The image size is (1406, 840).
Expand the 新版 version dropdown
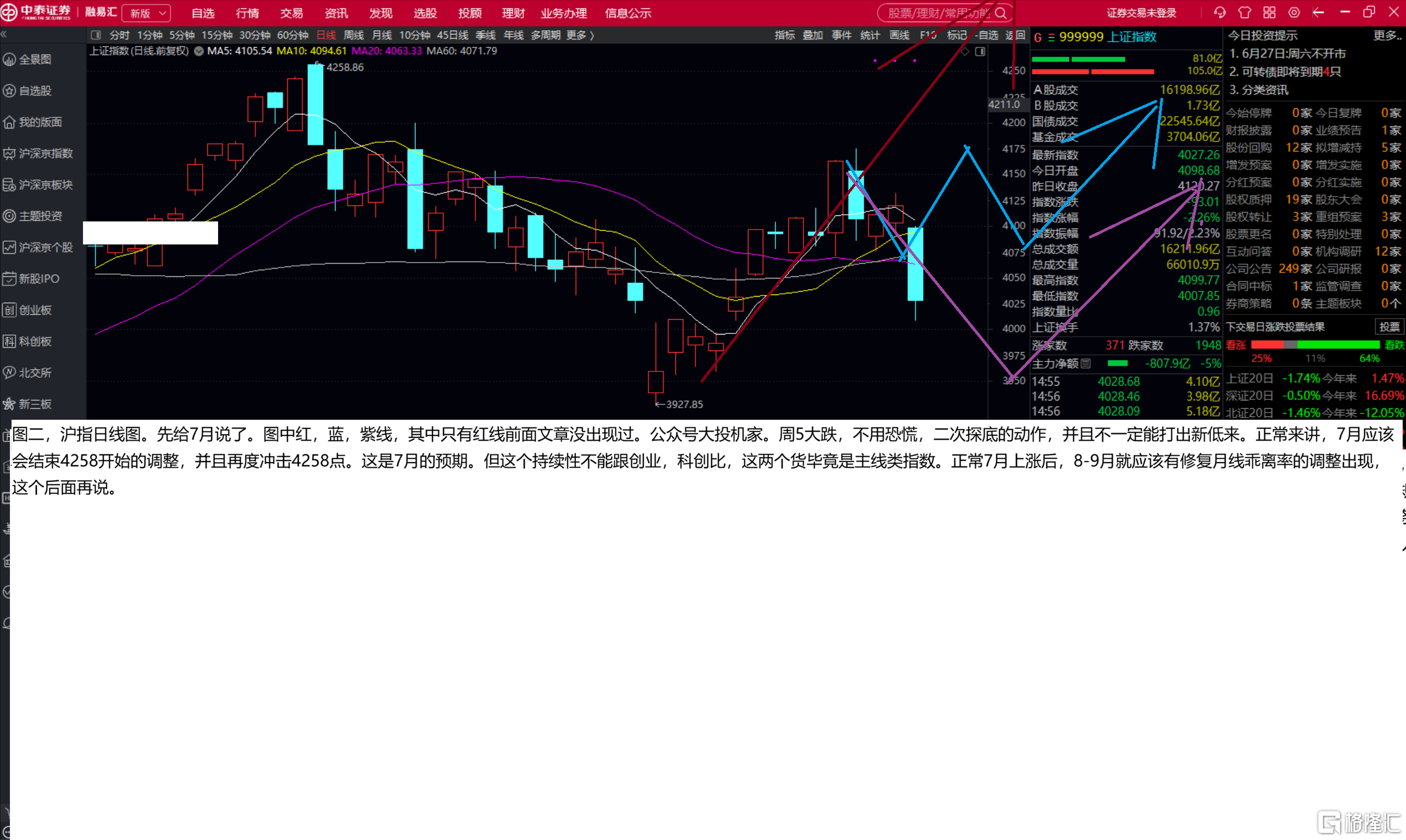pyautogui.click(x=147, y=13)
